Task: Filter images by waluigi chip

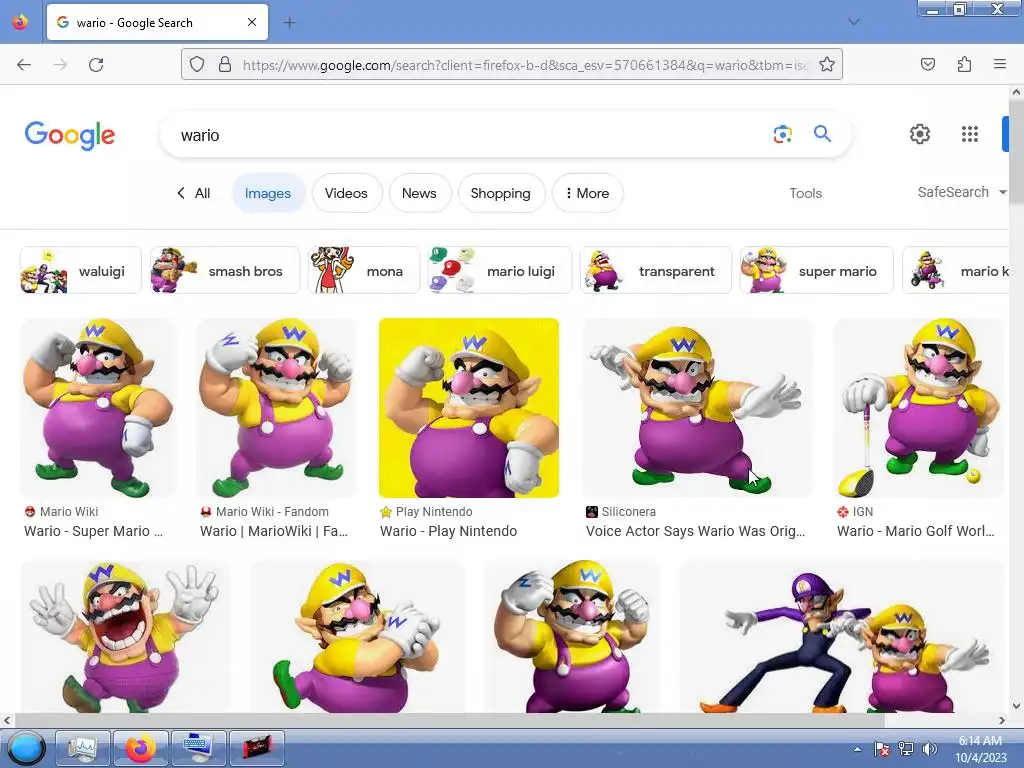Action: coord(81,270)
